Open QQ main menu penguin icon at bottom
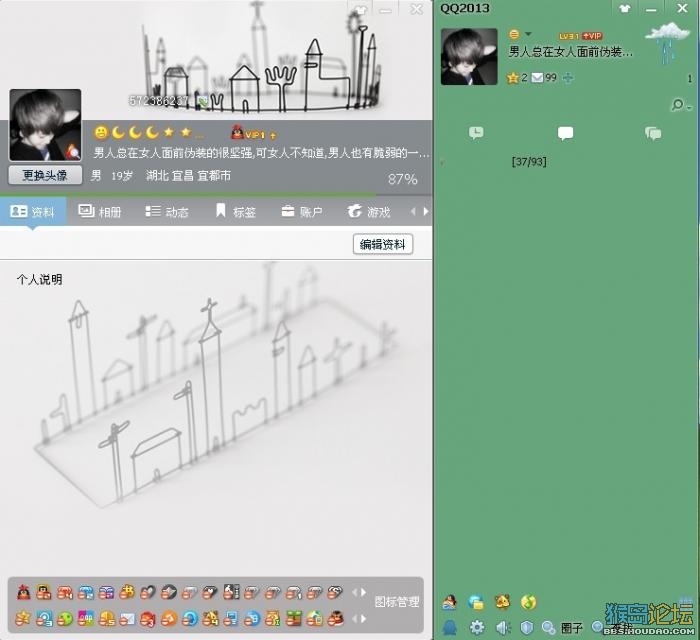Viewport: 700px width, 640px height. coord(450,628)
